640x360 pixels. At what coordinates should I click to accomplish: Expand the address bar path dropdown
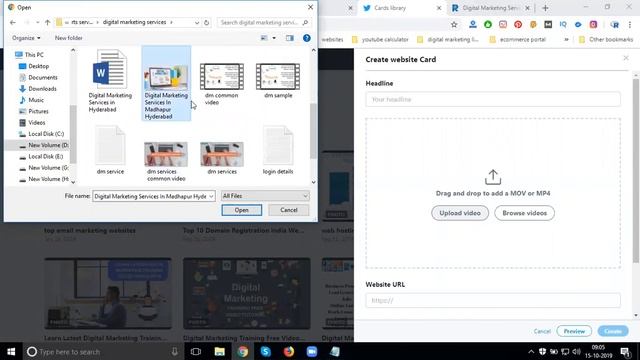click(x=197, y=22)
